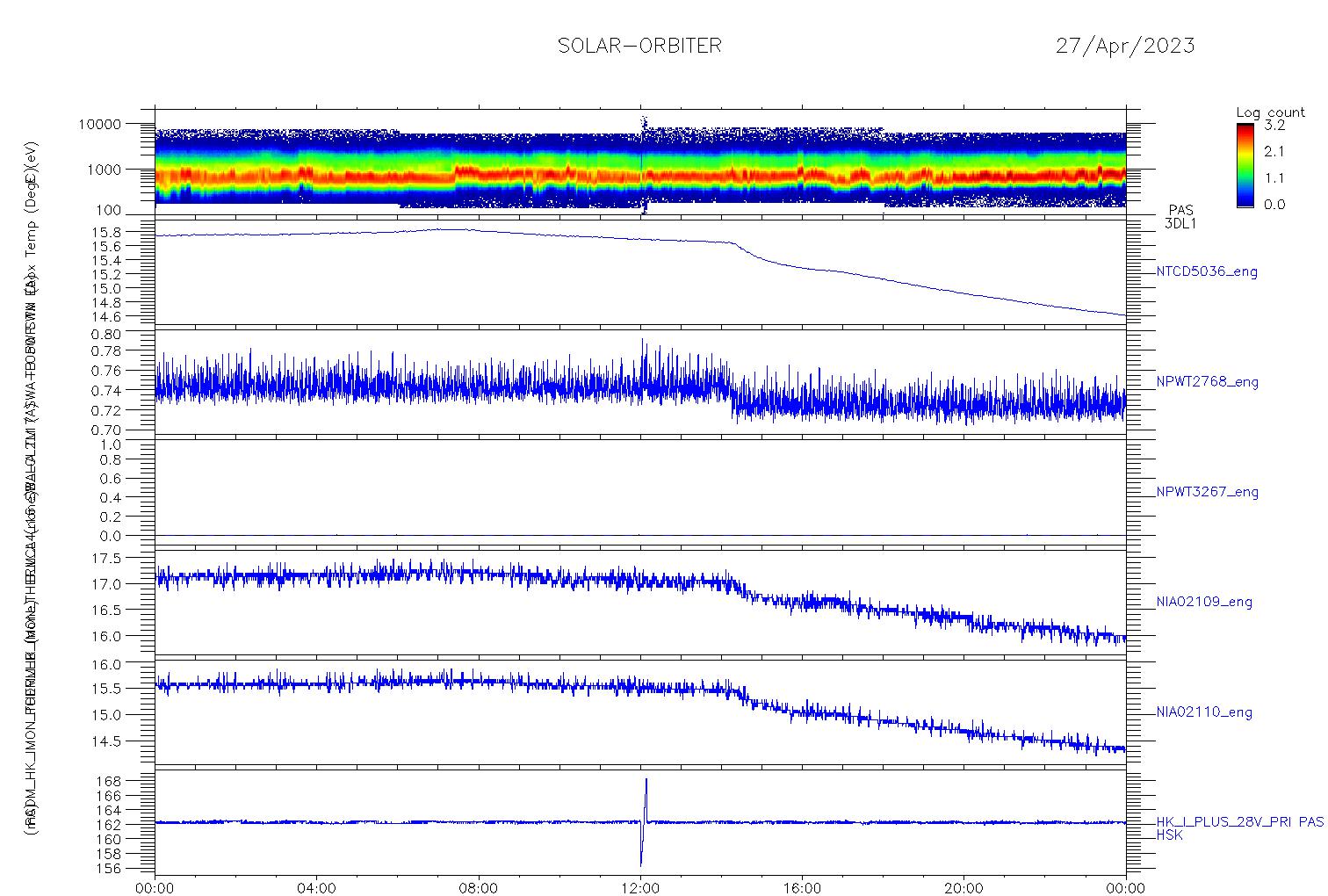
Task: Click the Log count colorbar gradient
Action: click(x=1245, y=165)
